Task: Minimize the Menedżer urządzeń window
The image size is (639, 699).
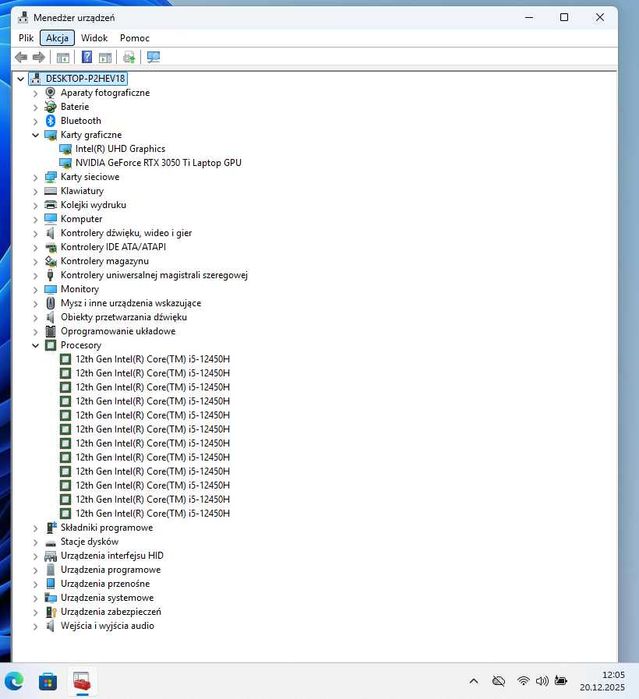Action: (x=529, y=17)
